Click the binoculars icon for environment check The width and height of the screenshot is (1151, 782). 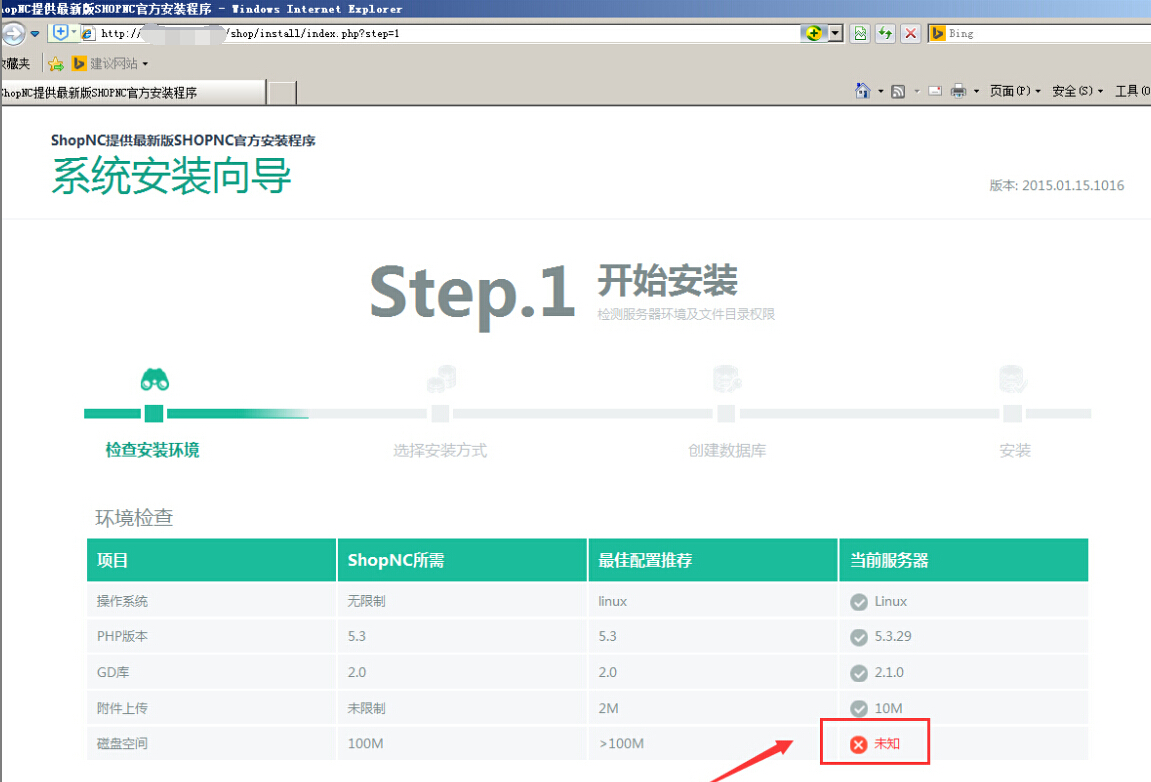point(154,380)
